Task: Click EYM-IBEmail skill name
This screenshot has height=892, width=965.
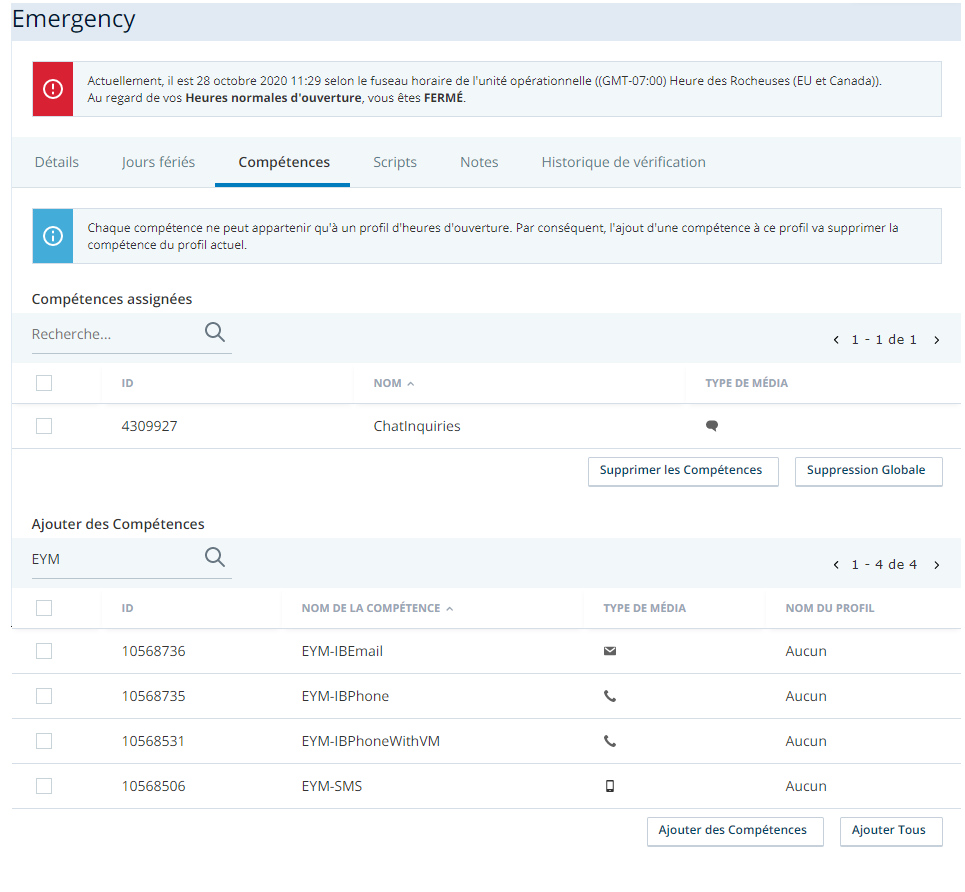Action: tap(342, 651)
